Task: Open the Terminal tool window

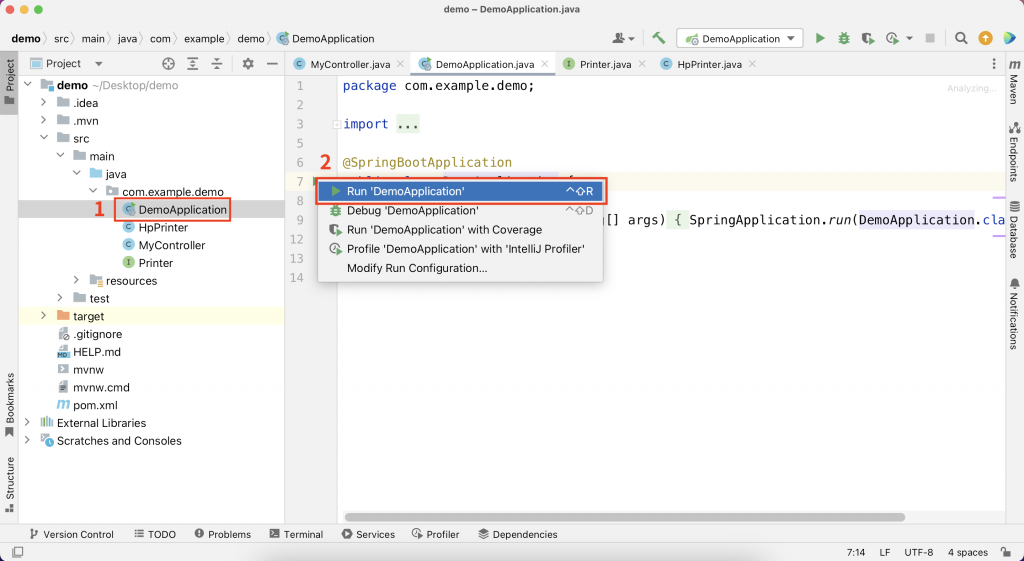Action: [x=296, y=534]
